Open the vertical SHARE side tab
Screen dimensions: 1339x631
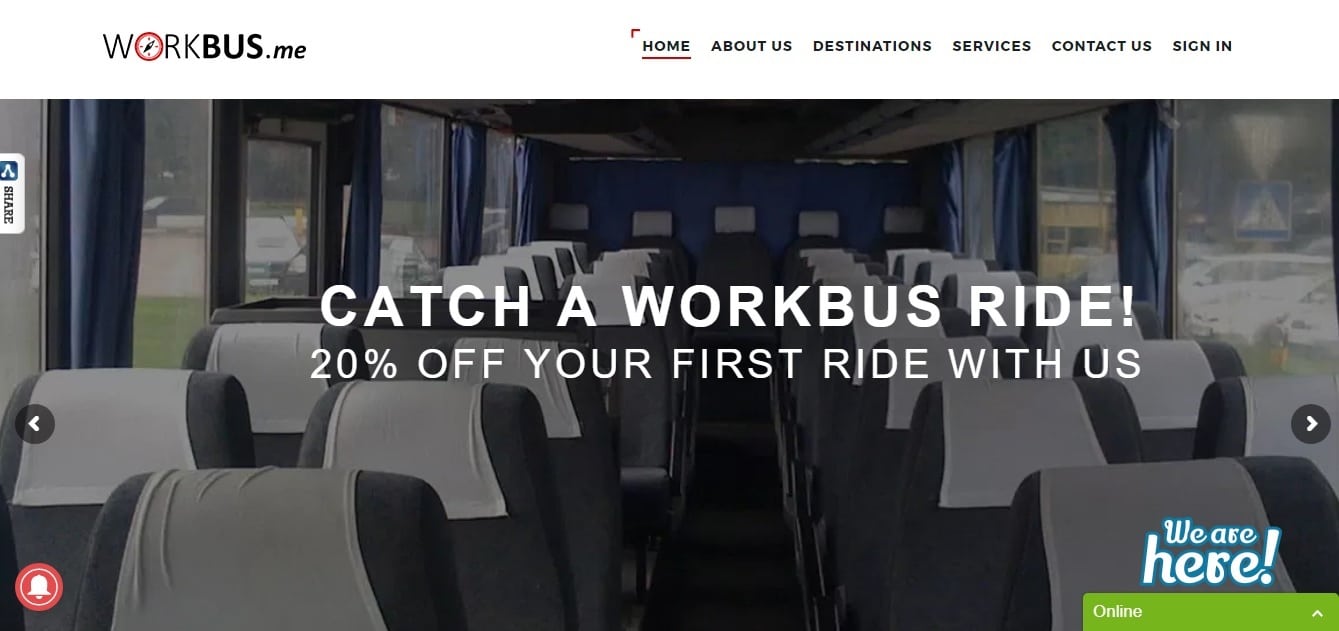pyautogui.click(x=11, y=194)
